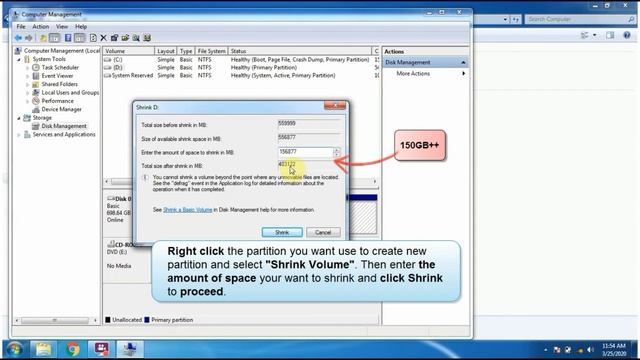Click the blue Help toolbar icon
Image resolution: width=640 pixels, height=360 pixels.
click(68, 38)
